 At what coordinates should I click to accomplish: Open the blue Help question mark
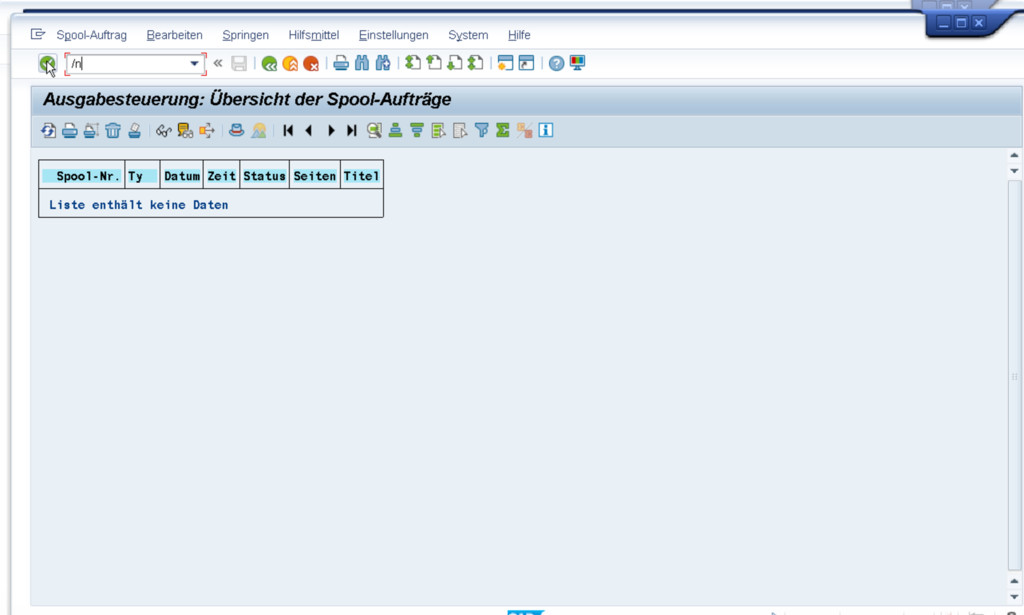[556, 63]
